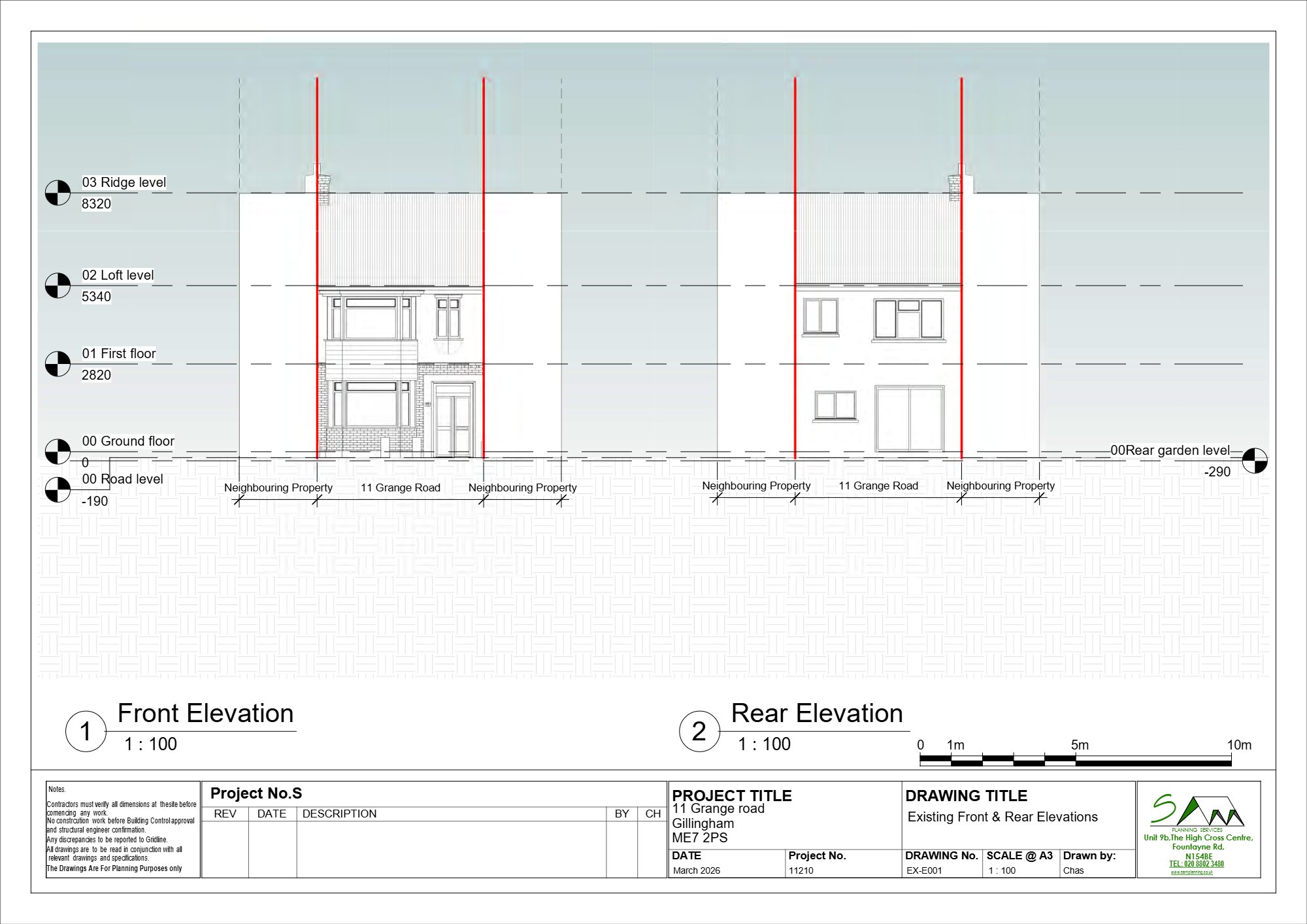Select the '-190' road level value
This screenshot has width=1307, height=924.
click(95, 501)
